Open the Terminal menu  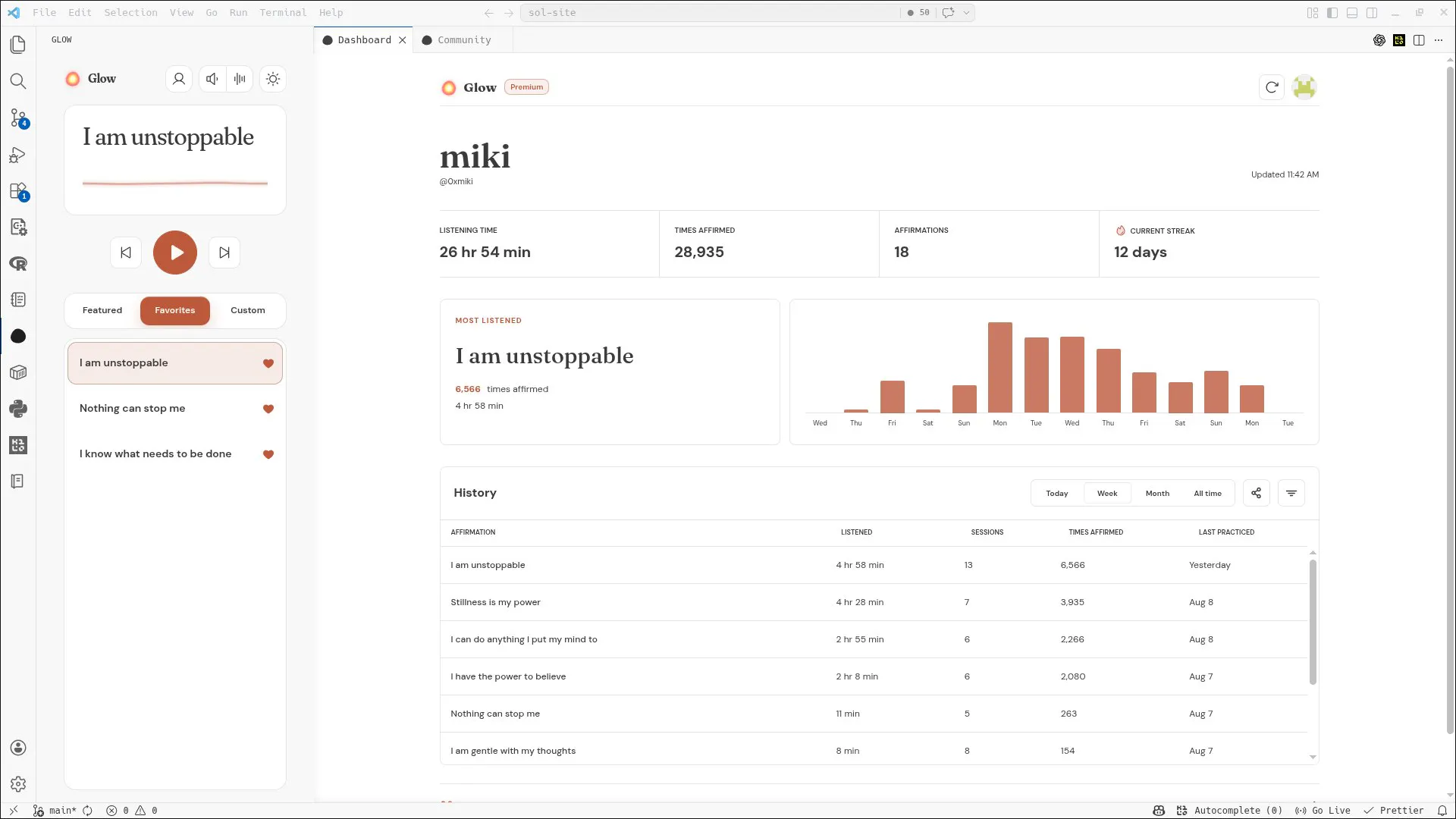click(283, 12)
